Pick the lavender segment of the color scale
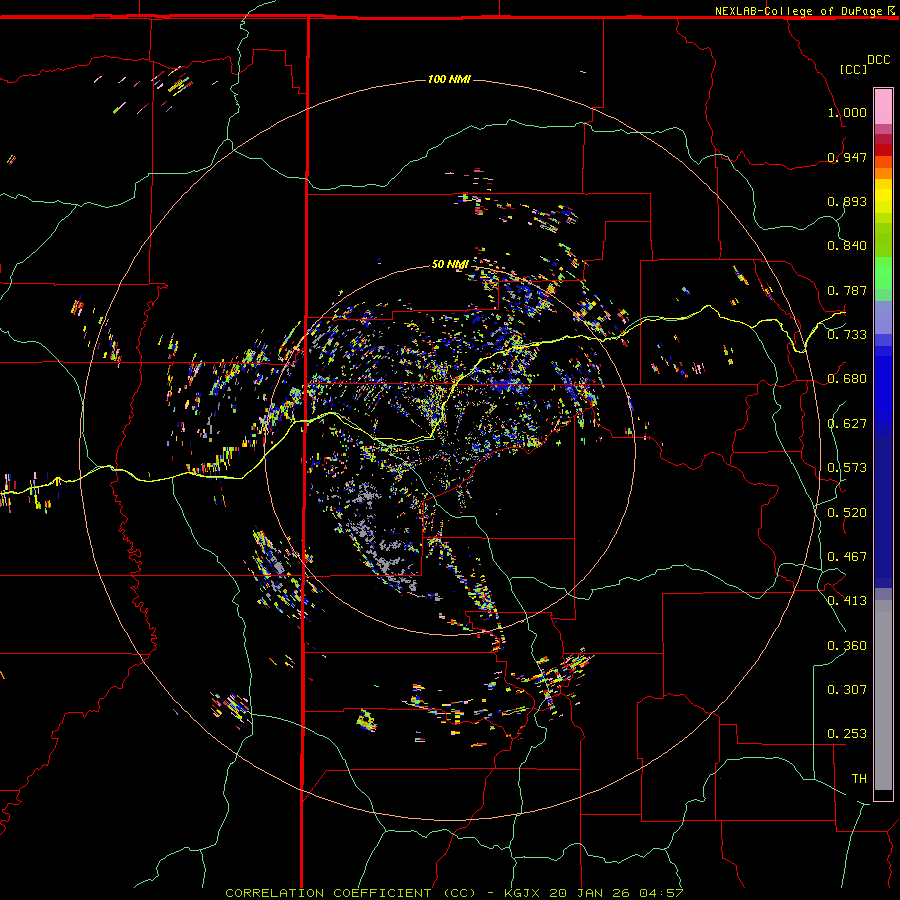 (x=883, y=317)
